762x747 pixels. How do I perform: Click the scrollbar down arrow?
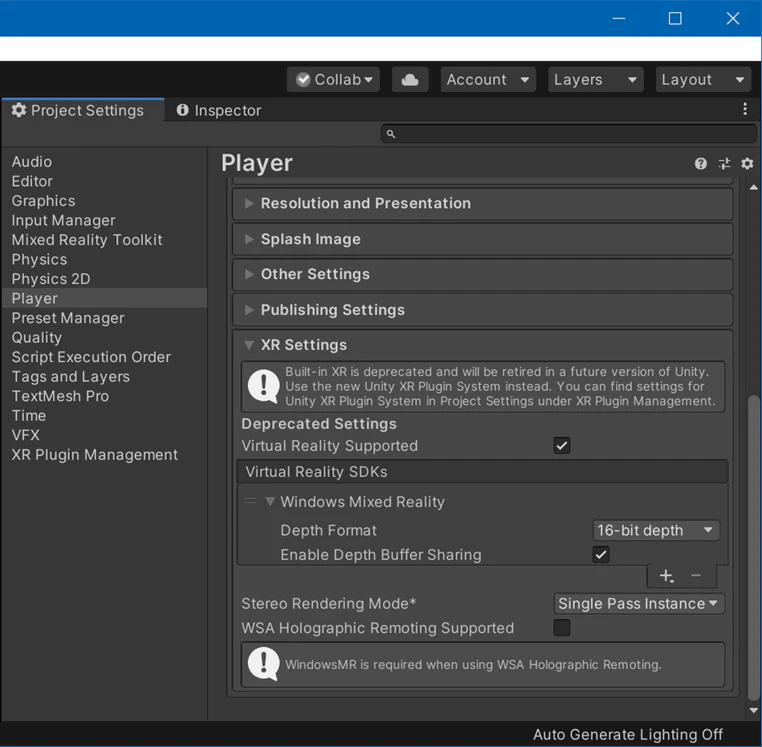click(x=753, y=711)
